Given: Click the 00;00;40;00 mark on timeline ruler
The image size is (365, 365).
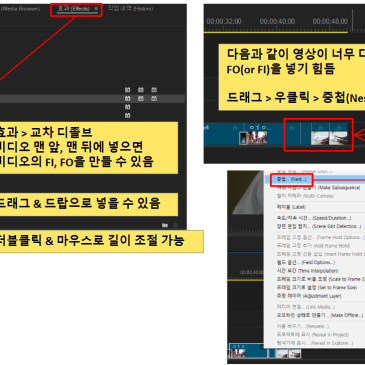Looking at the screenshot, I should click(277, 21).
